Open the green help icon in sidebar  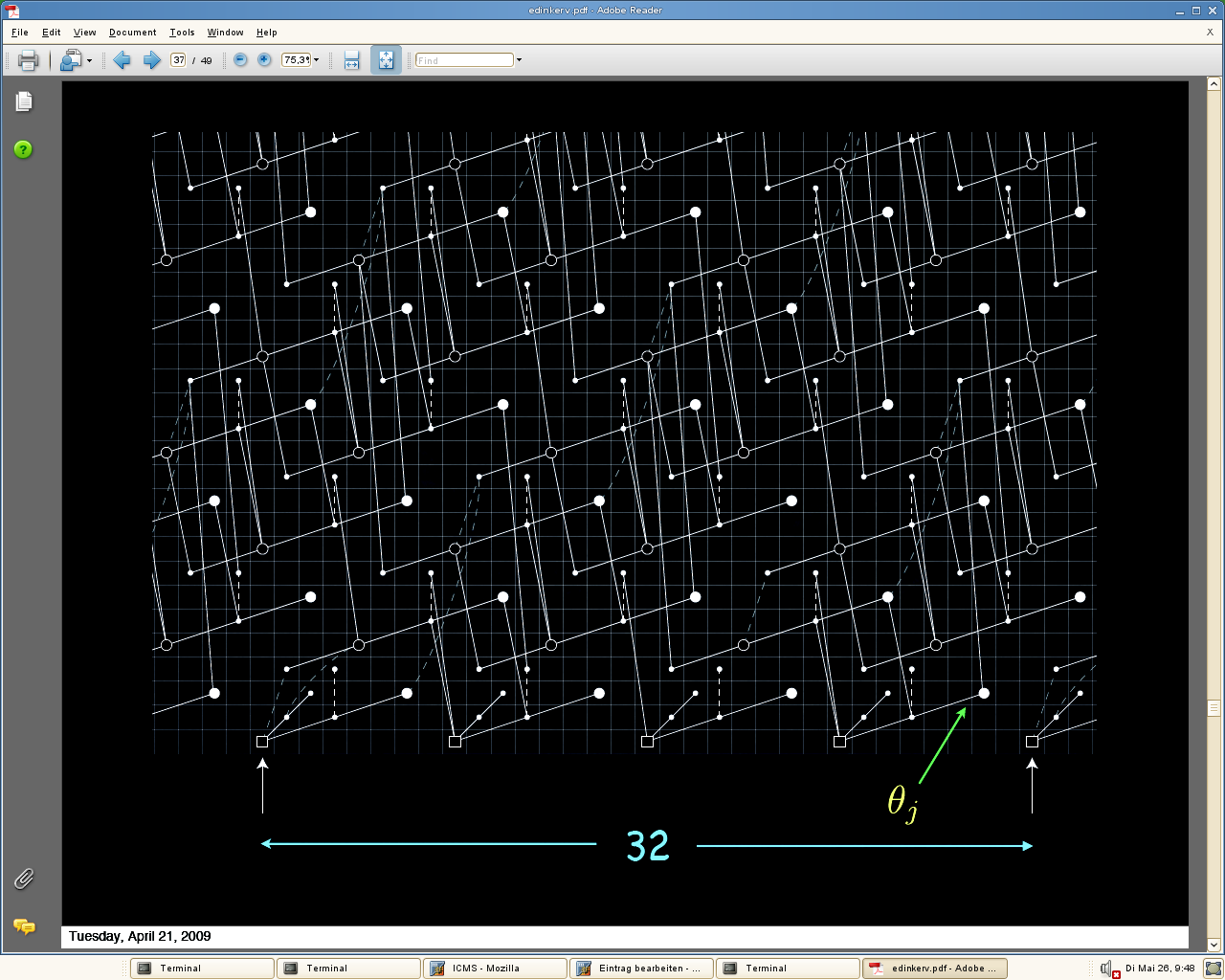23,149
